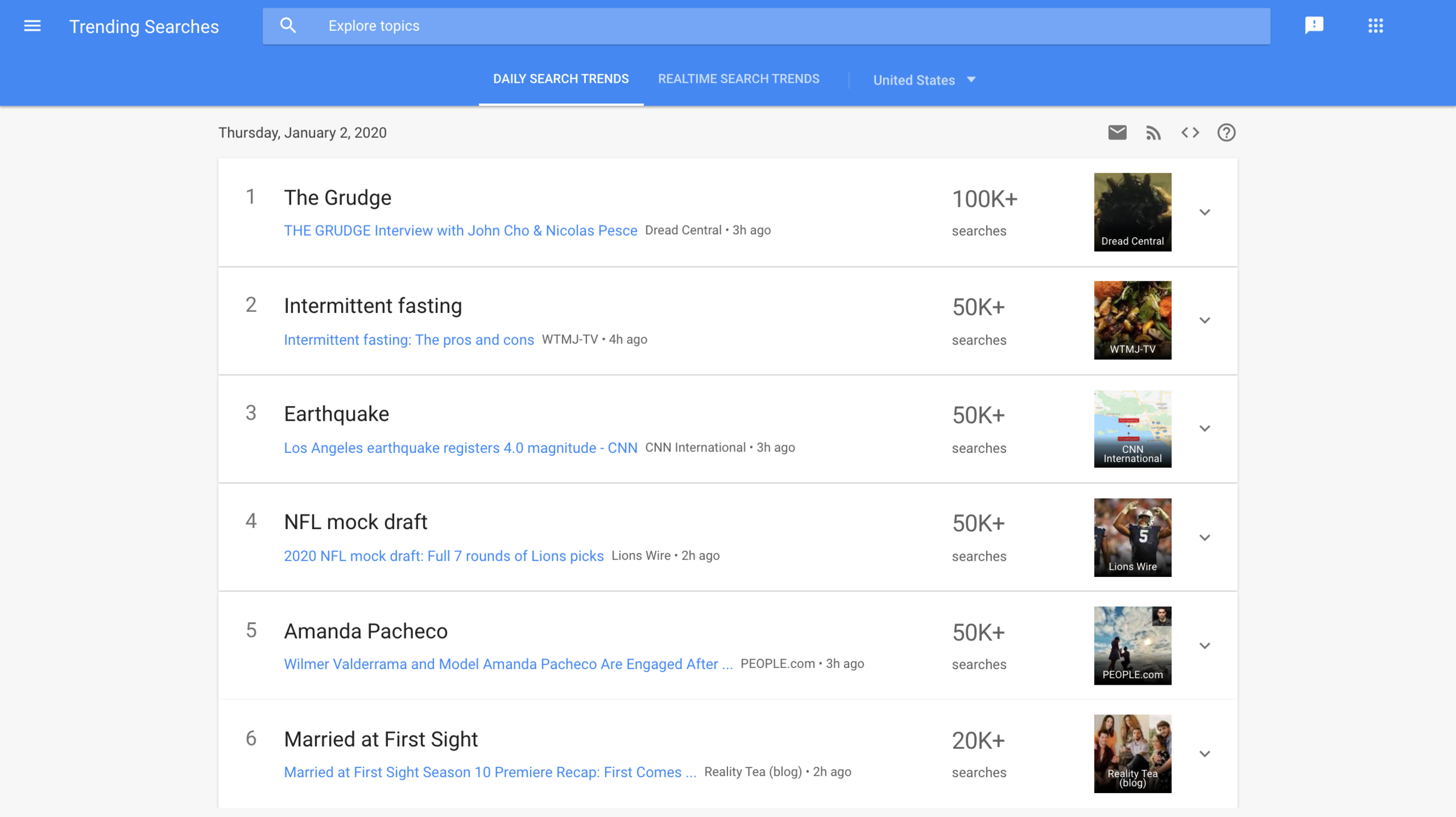Select the Daily Search Trends tab

point(560,79)
